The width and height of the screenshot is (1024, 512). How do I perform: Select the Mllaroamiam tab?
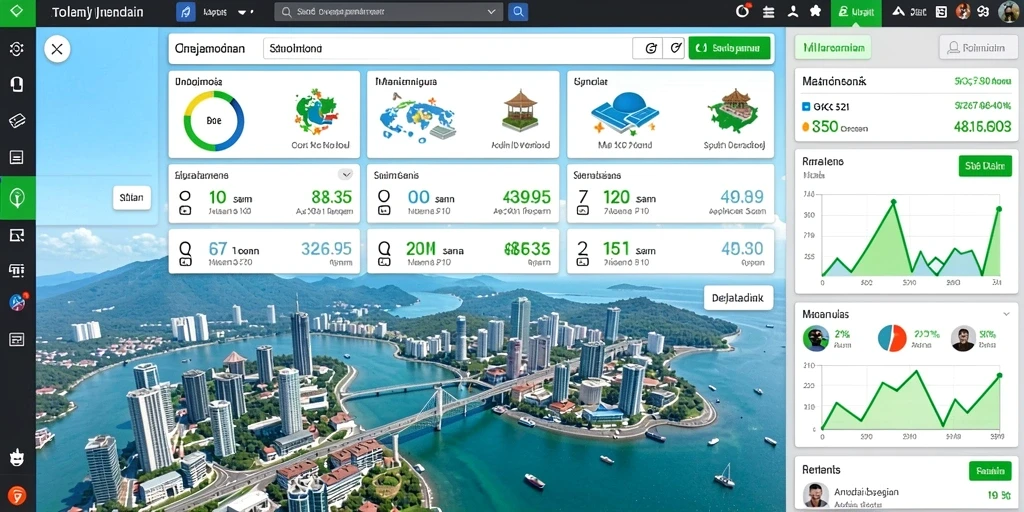(833, 48)
